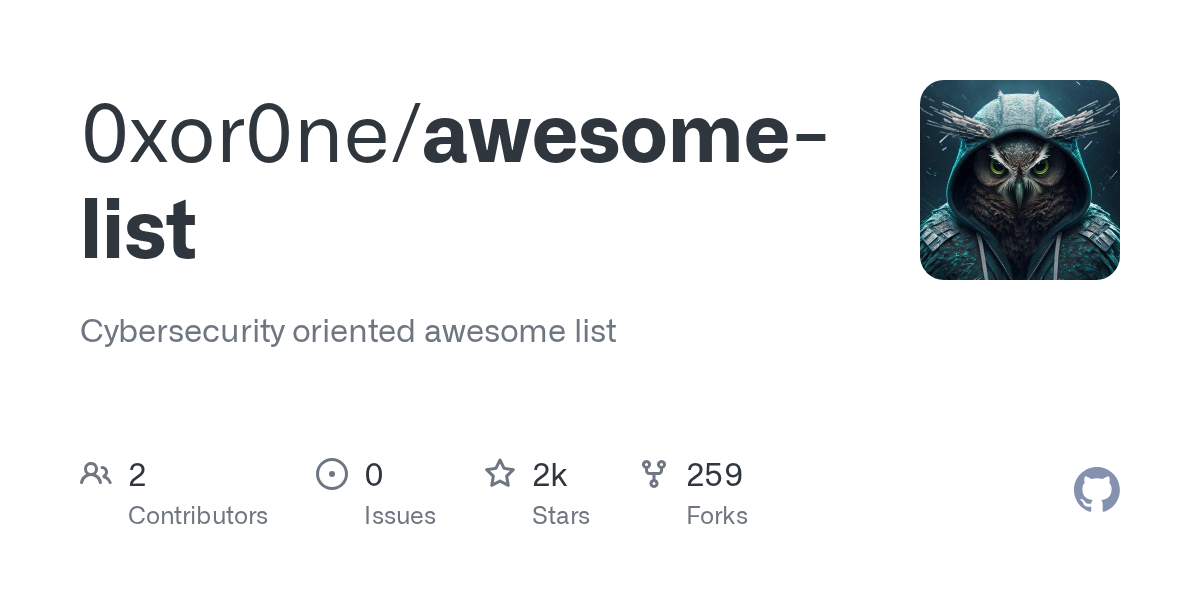Click the word "Cybersecurity" in the description
The width and height of the screenshot is (1200, 600).
(182, 332)
